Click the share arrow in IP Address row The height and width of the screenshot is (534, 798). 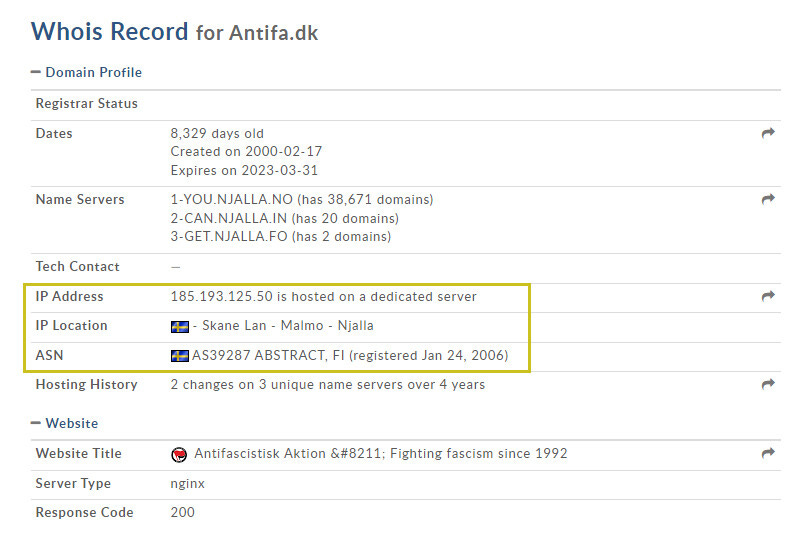coord(768,296)
